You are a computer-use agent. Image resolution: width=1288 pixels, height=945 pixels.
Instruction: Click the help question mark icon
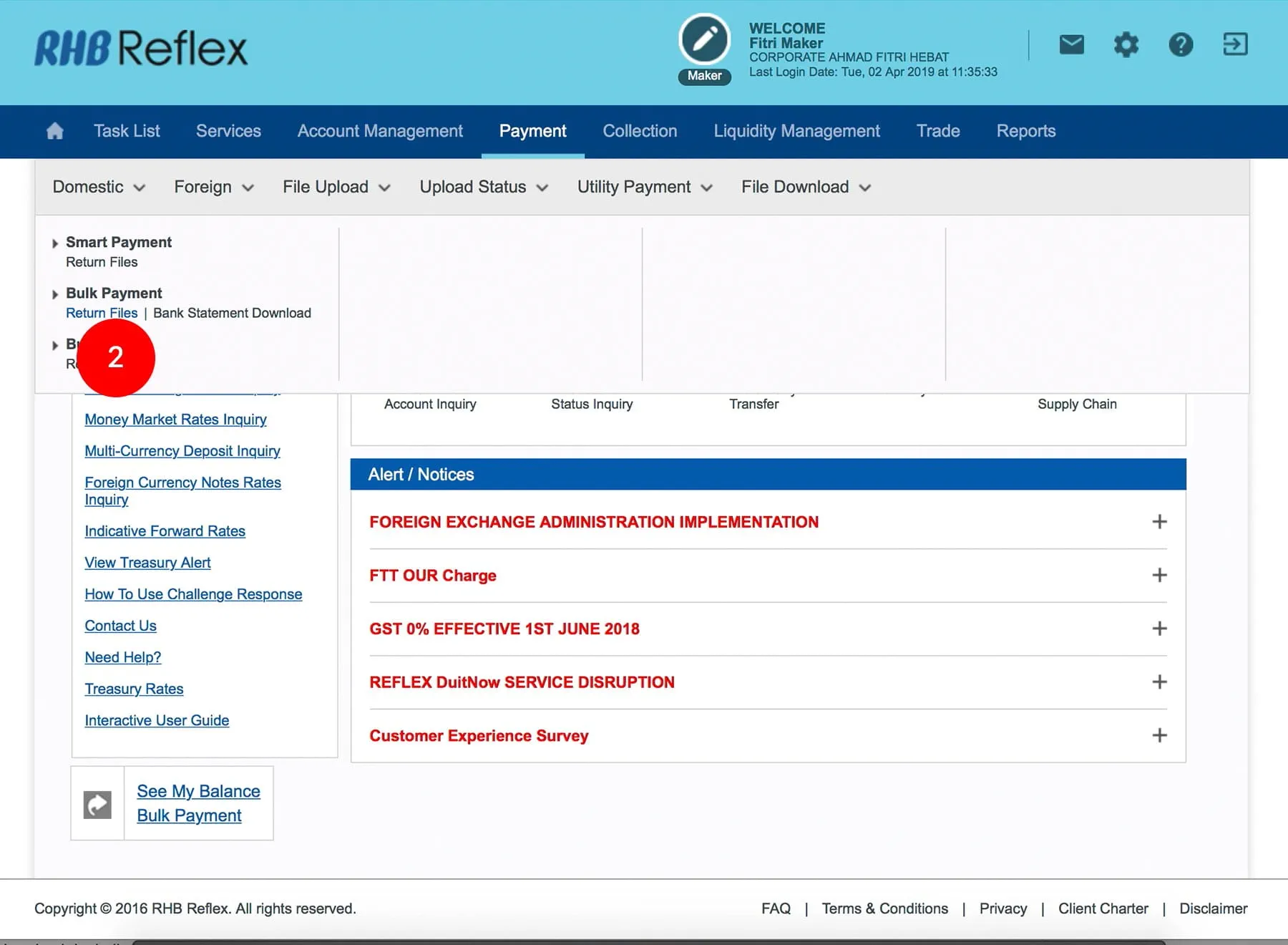(1181, 45)
